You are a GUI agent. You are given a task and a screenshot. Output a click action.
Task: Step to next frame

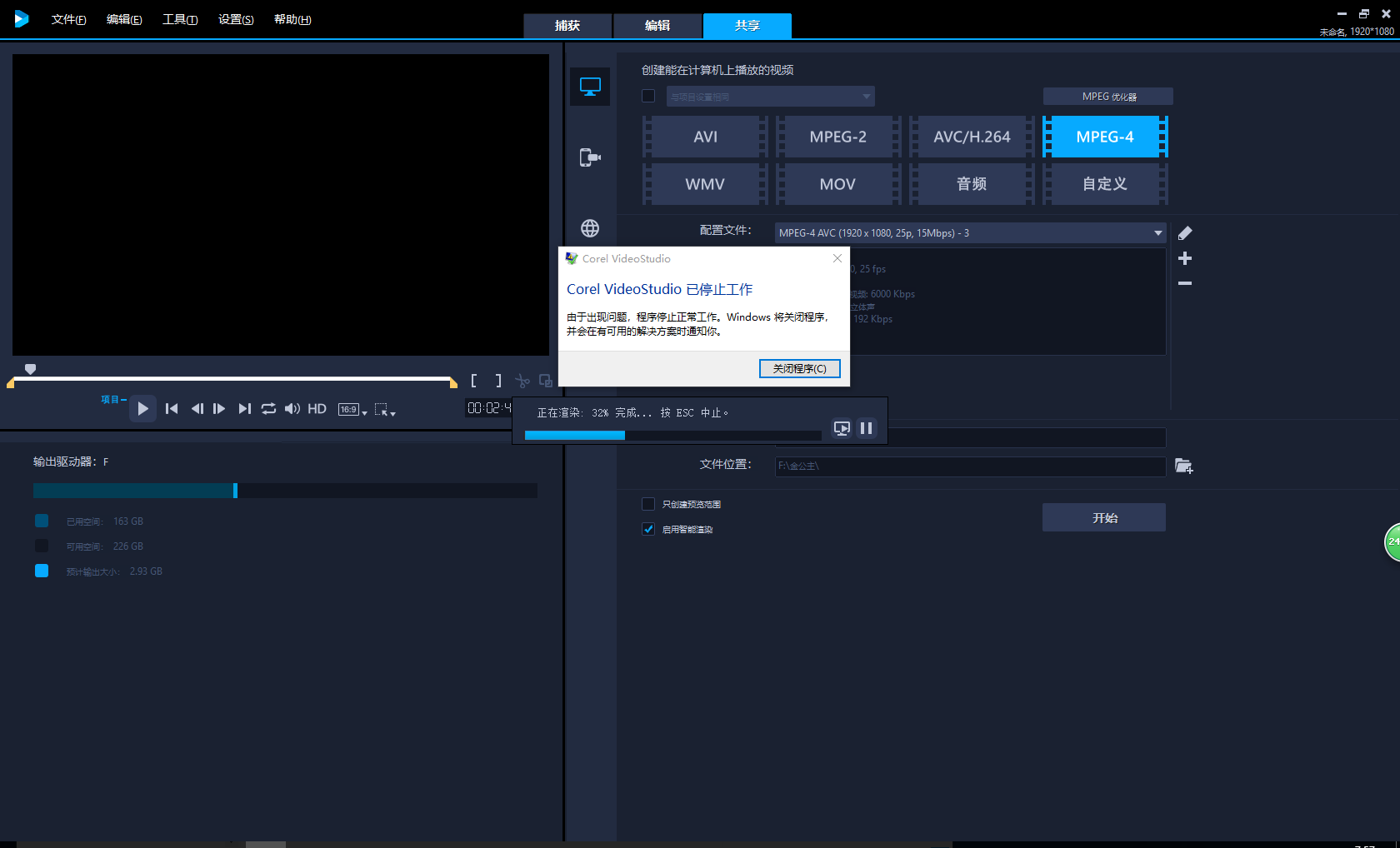(x=219, y=408)
